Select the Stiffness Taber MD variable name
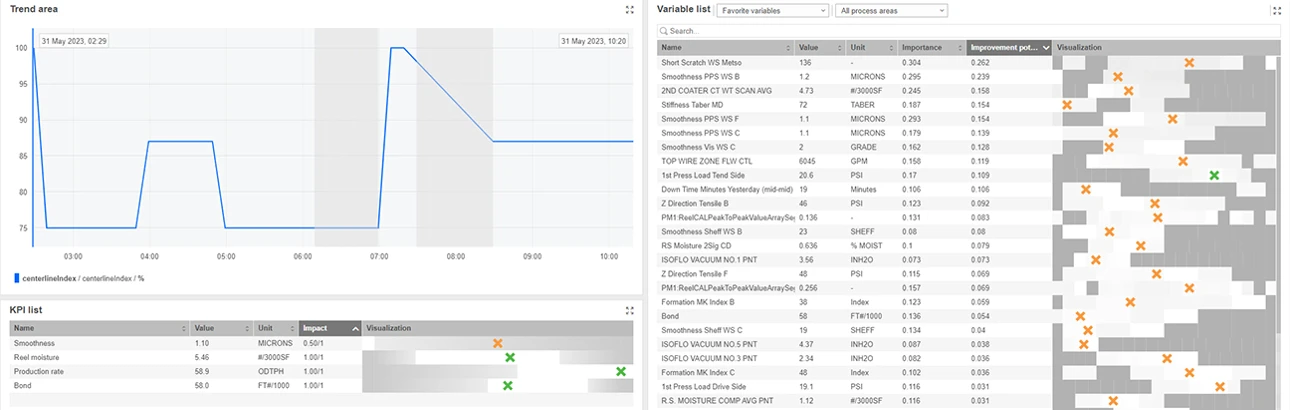The width and height of the screenshot is (1290, 410). [692, 104]
